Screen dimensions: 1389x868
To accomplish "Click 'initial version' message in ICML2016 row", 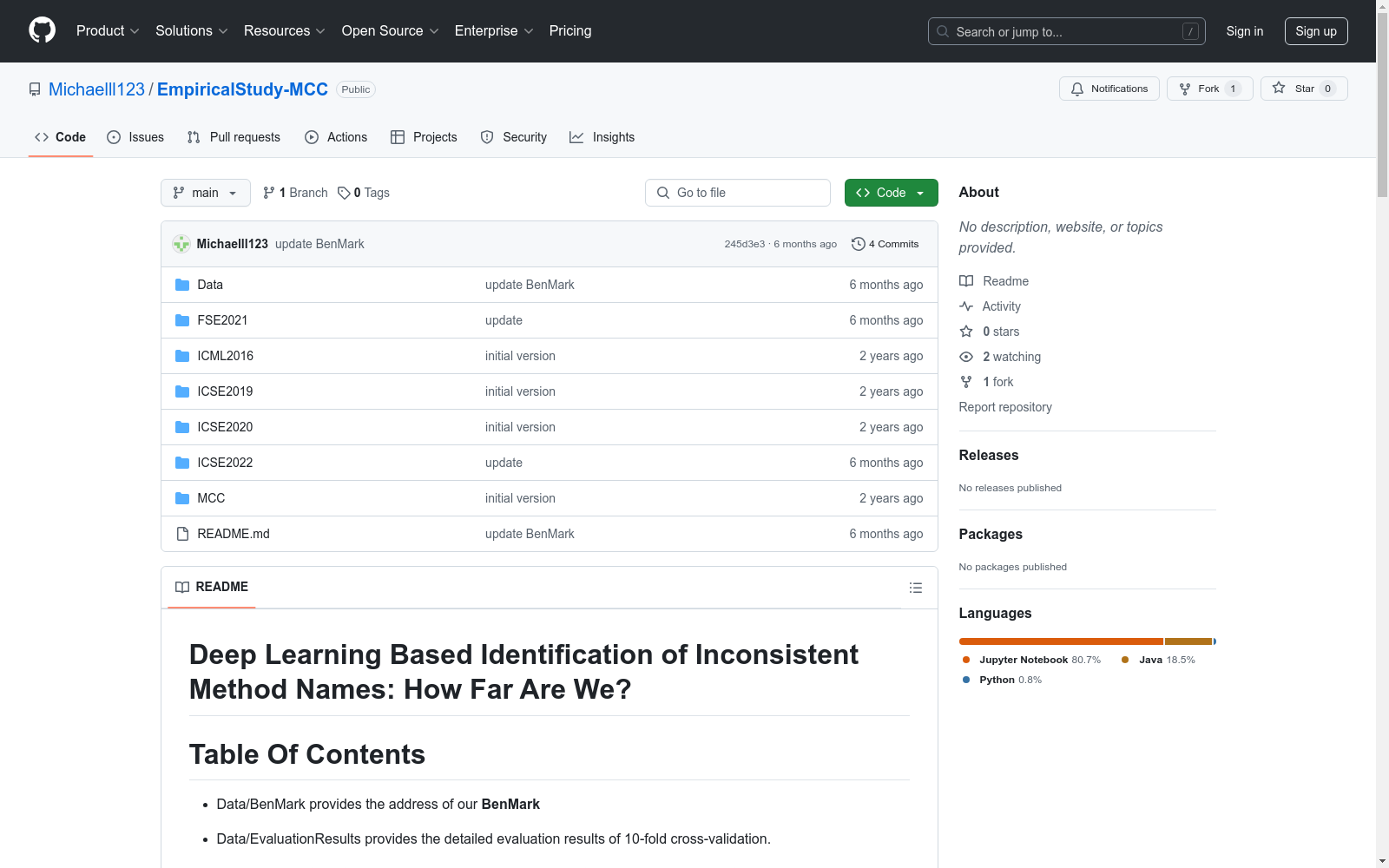I will click(520, 356).
